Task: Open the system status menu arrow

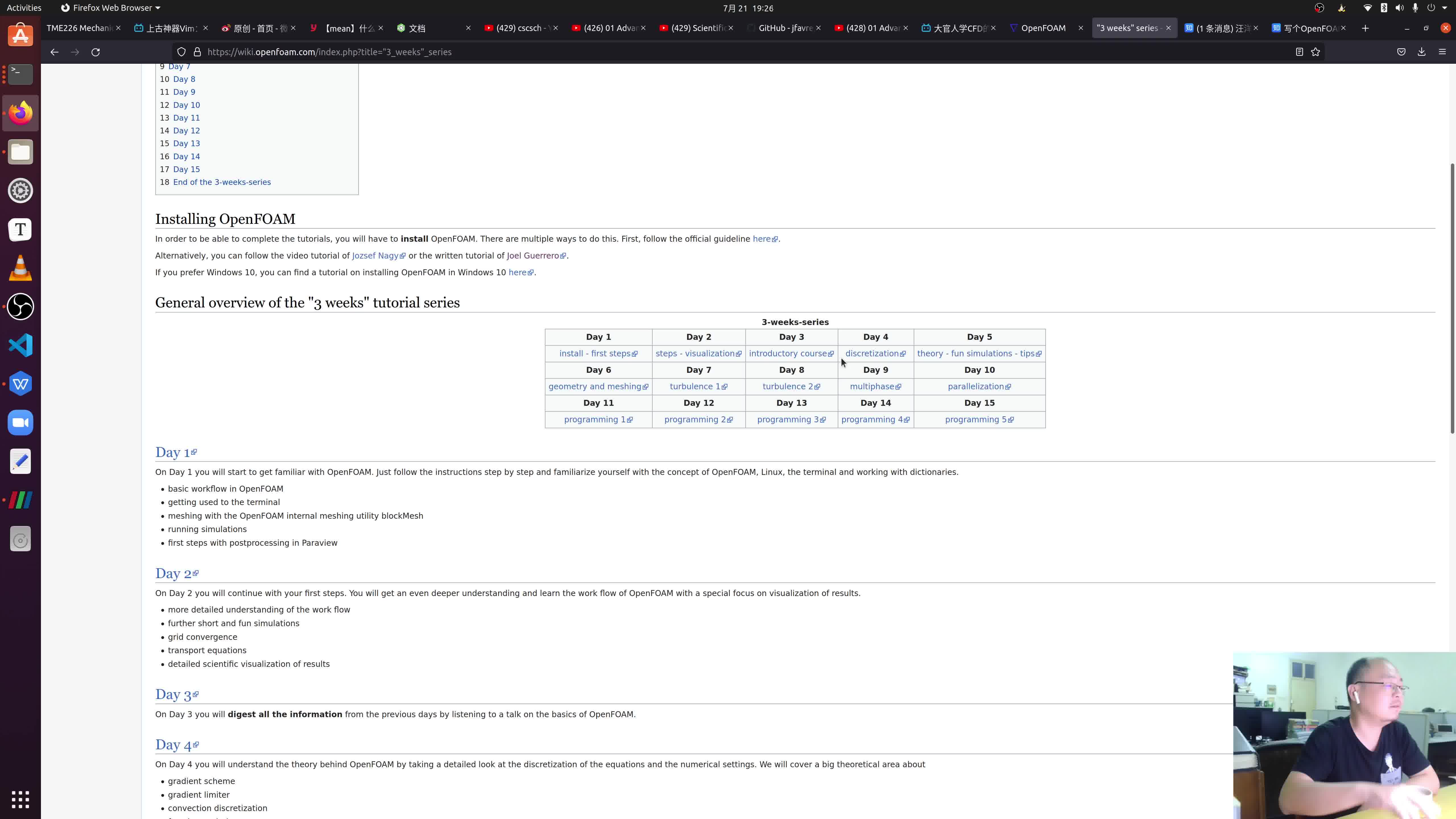Action: [1445, 8]
